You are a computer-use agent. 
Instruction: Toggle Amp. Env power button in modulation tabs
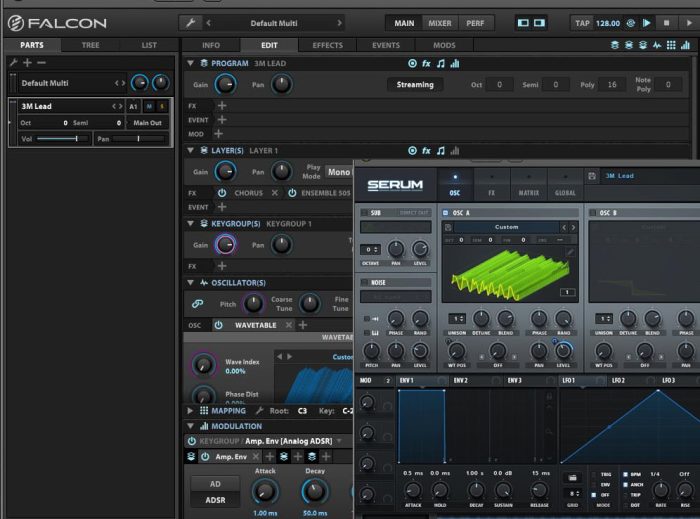(205, 457)
